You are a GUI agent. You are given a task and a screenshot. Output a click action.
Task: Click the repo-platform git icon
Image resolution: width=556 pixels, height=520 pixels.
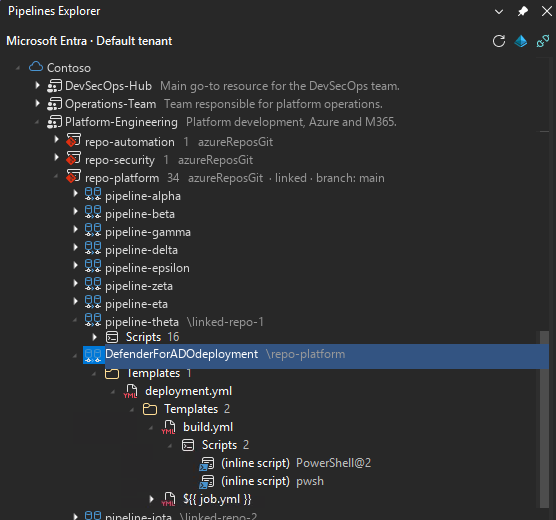click(73, 176)
